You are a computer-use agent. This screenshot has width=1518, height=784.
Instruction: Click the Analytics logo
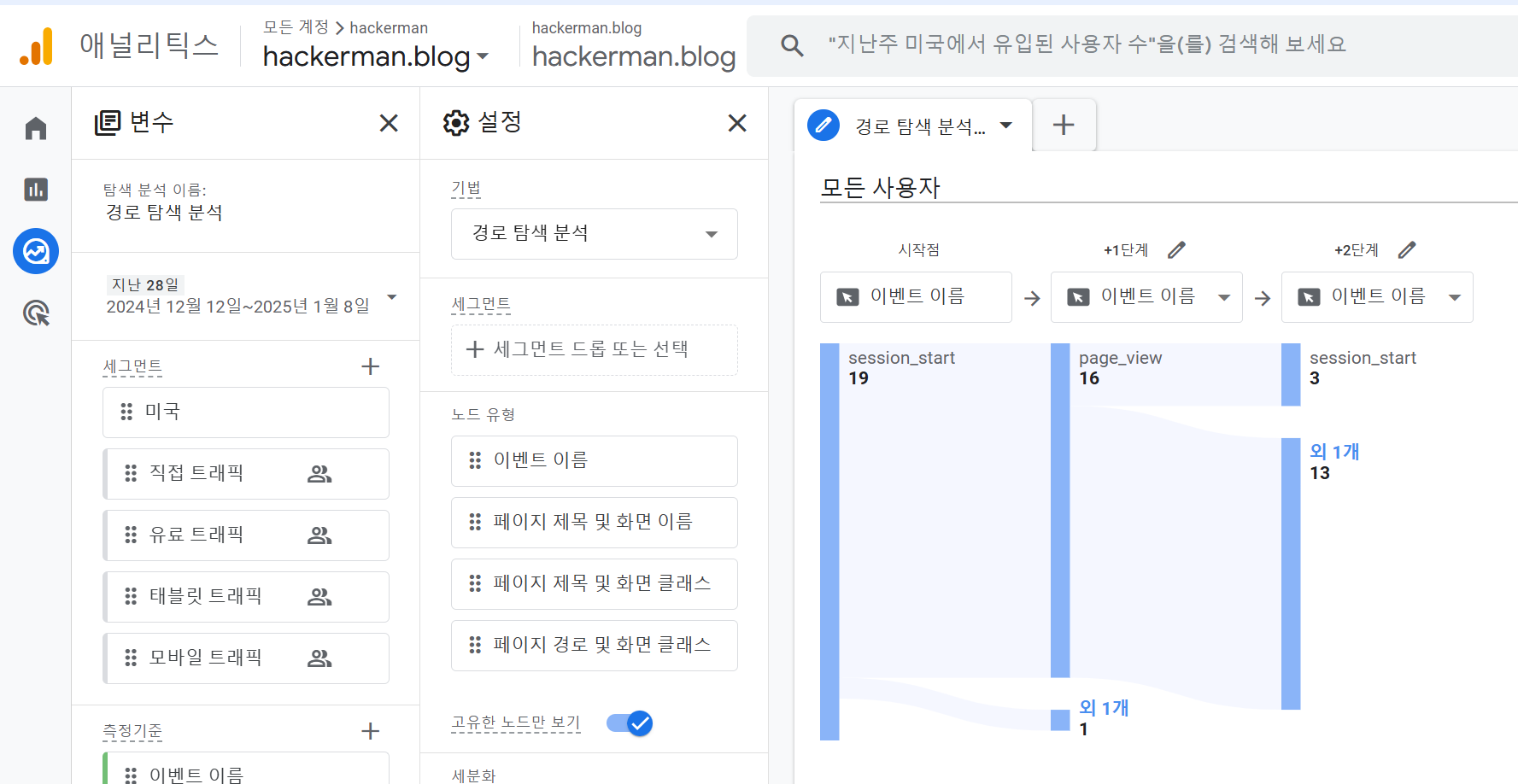(x=37, y=46)
